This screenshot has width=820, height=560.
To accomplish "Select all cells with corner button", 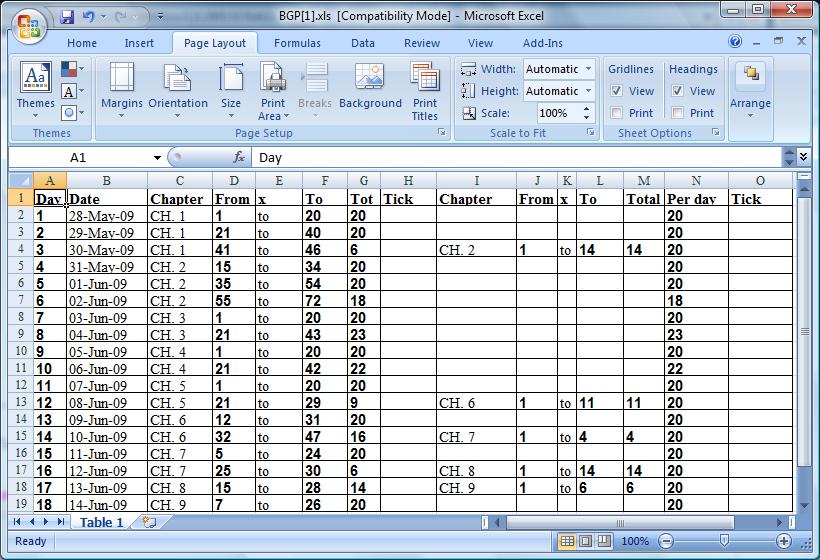I will 21,180.
